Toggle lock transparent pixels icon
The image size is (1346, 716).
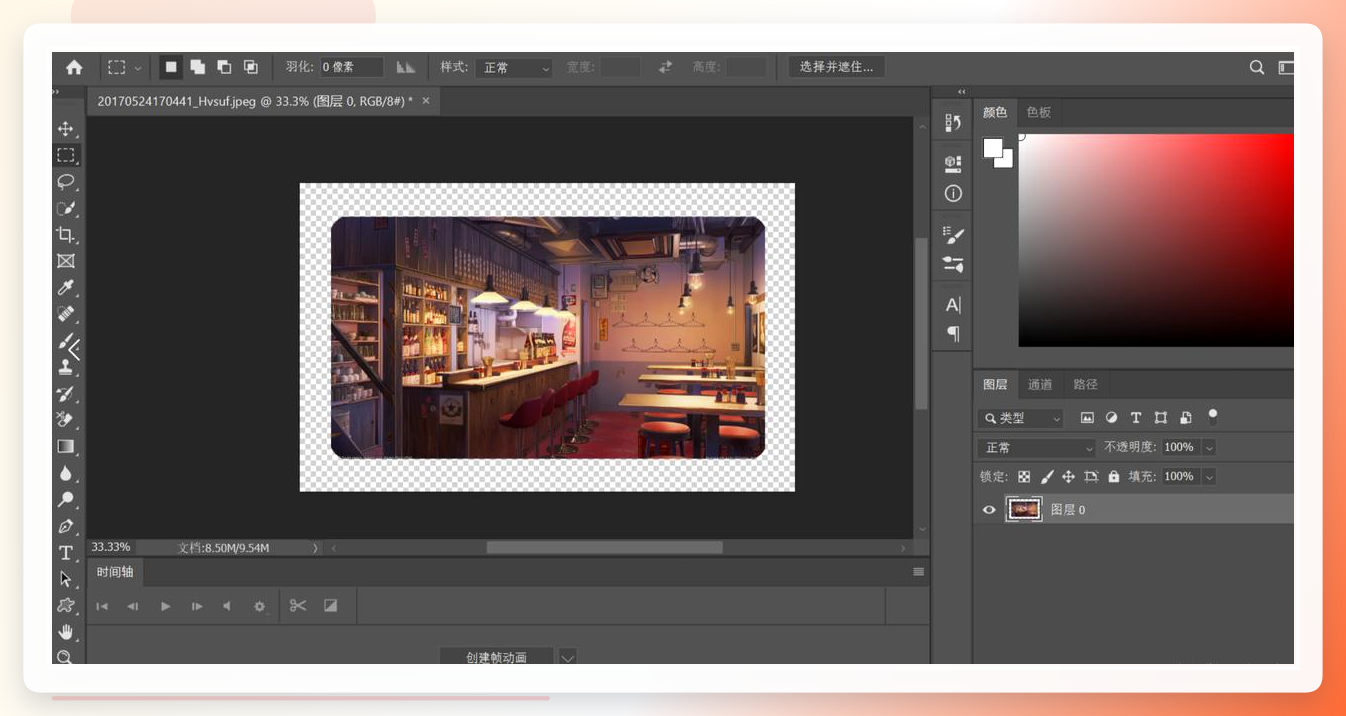click(x=1024, y=477)
